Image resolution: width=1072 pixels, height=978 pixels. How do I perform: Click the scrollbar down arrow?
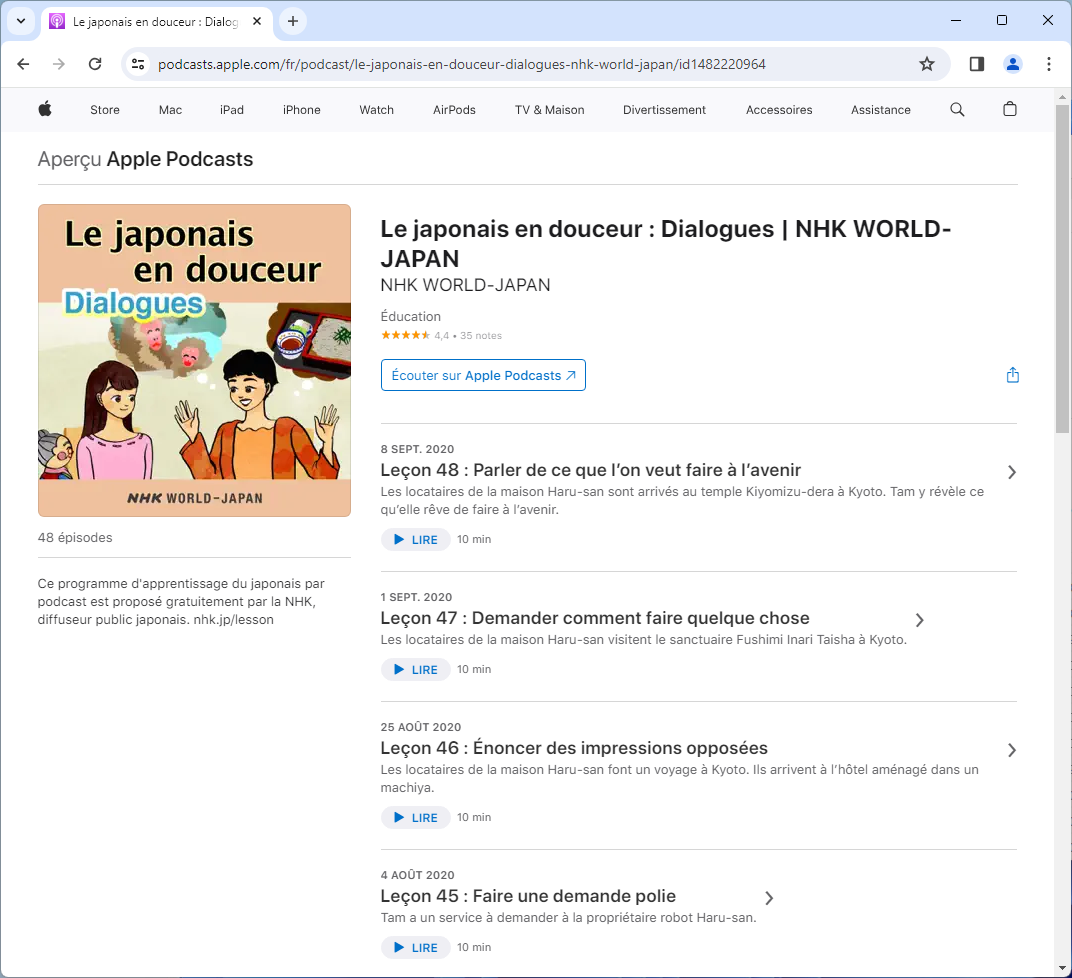(1062, 968)
